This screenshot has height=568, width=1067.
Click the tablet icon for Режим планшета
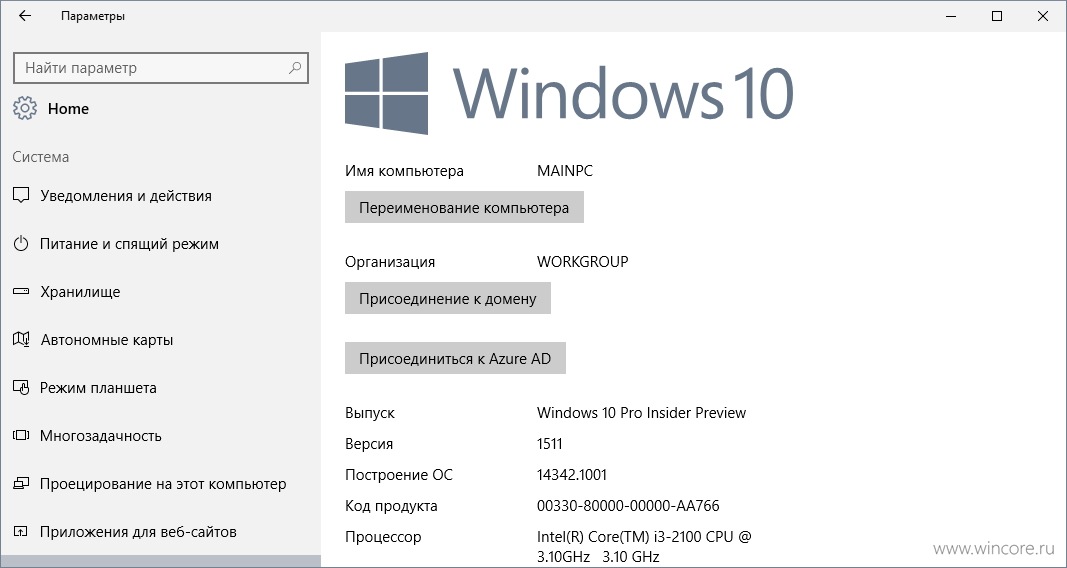(x=21, y=388)
